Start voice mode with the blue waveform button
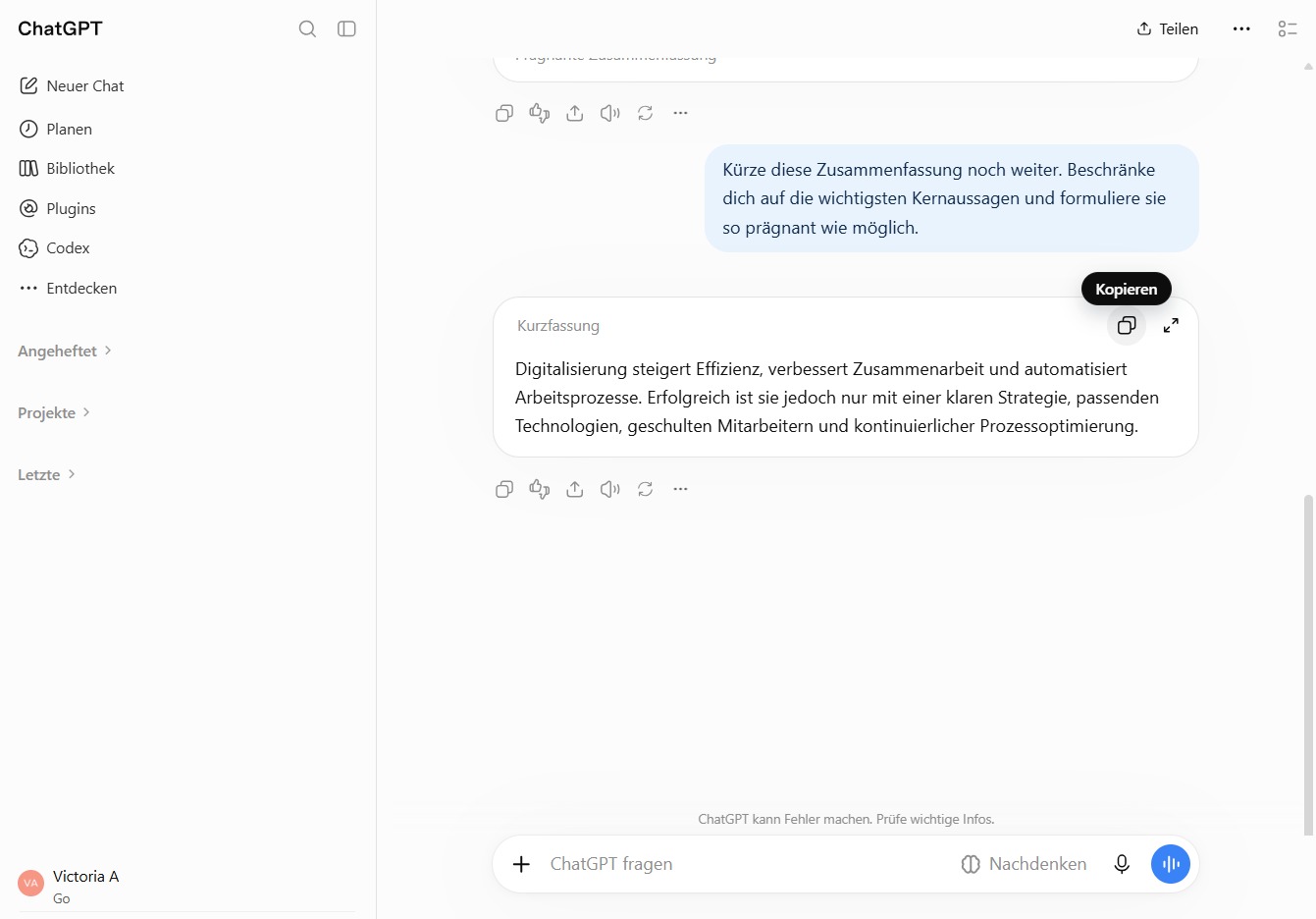This screenshot has width=1316, height=919. 1171,864
